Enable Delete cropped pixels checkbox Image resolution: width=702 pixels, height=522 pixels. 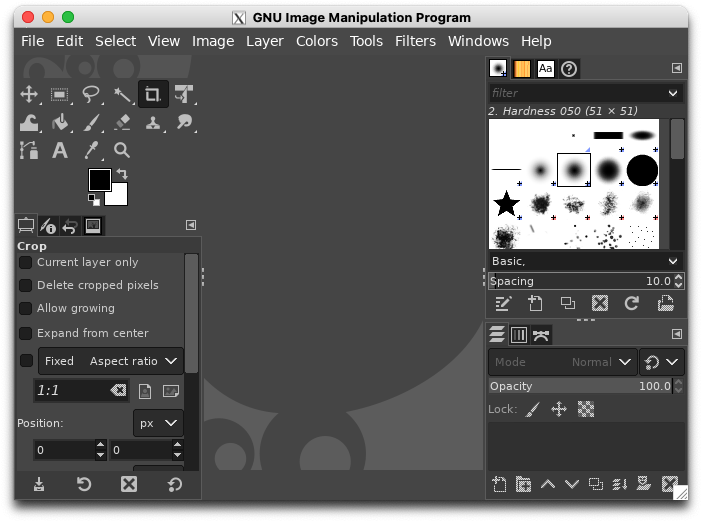coord(26,285)
